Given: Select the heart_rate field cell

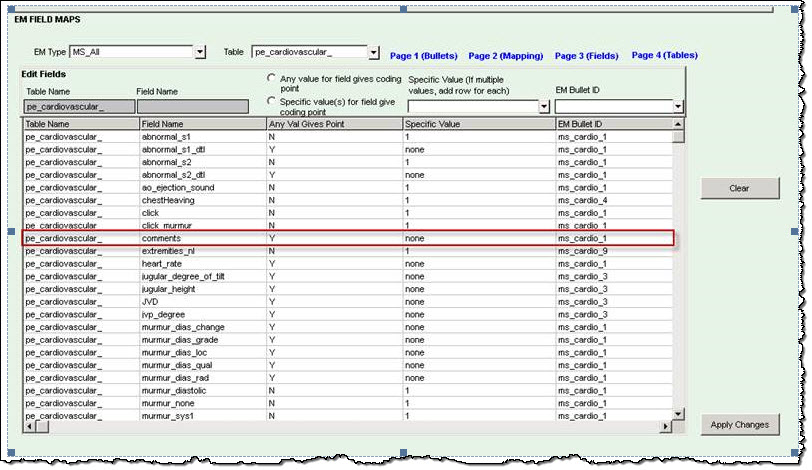Looking at the screenshot, I should pos(203,263).
